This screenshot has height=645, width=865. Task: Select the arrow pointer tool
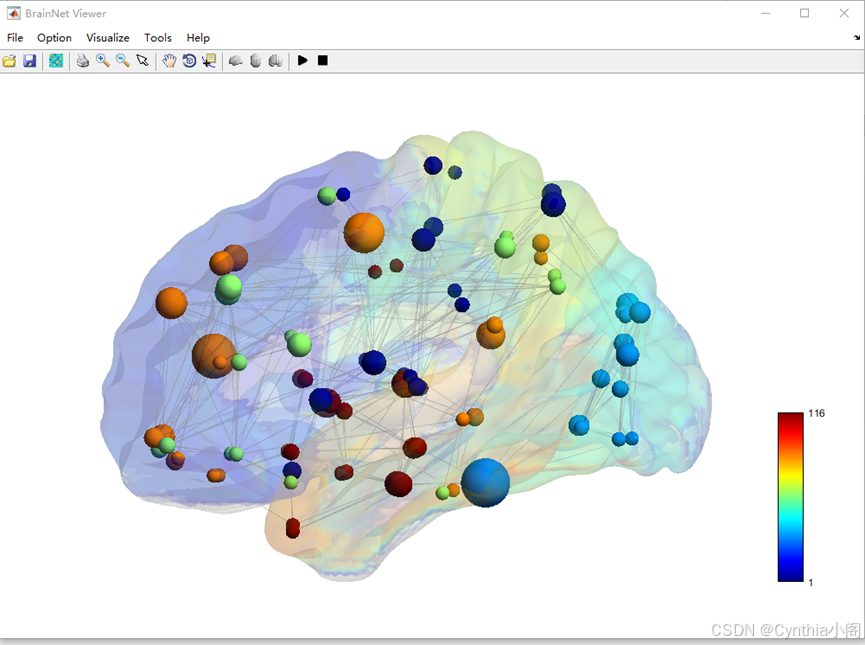pos(143,60)
